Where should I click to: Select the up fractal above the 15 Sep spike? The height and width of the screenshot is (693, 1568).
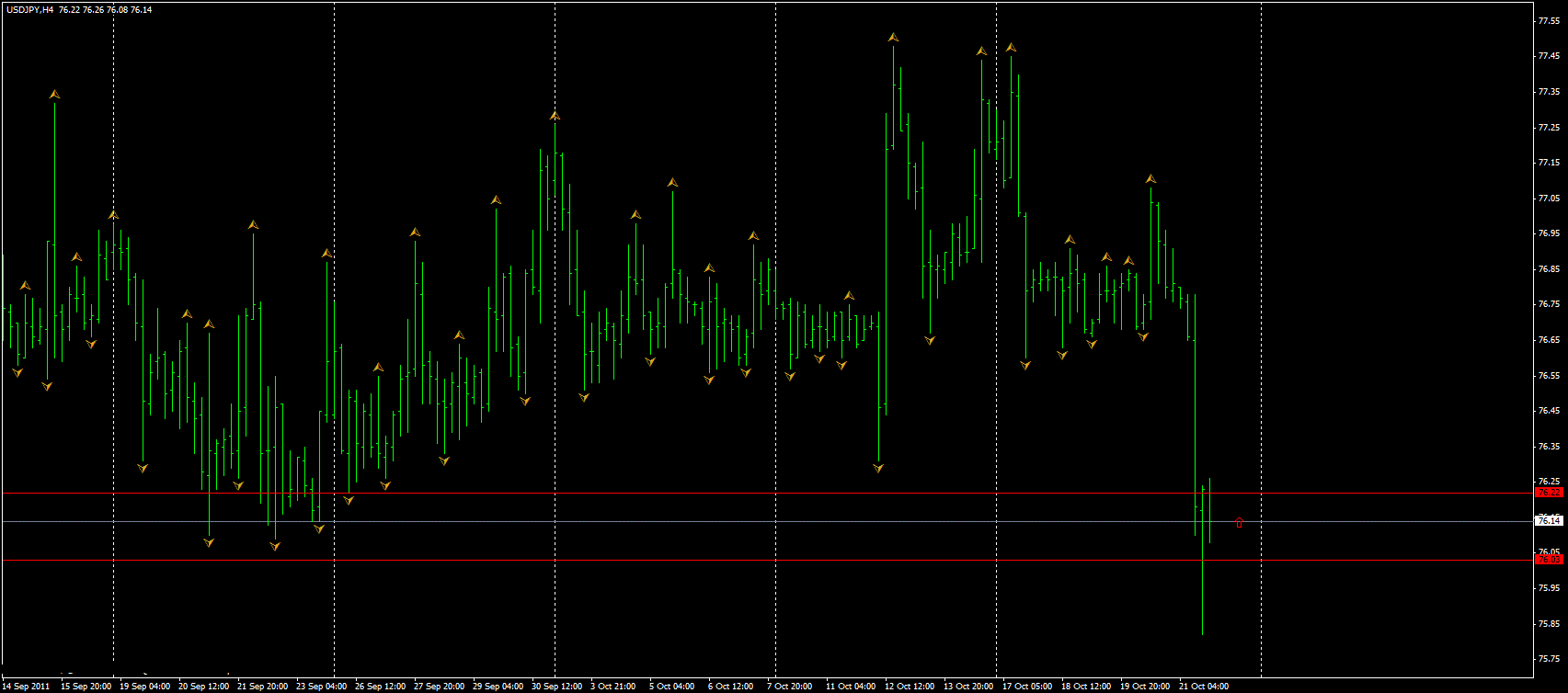[x=54, y=95]
